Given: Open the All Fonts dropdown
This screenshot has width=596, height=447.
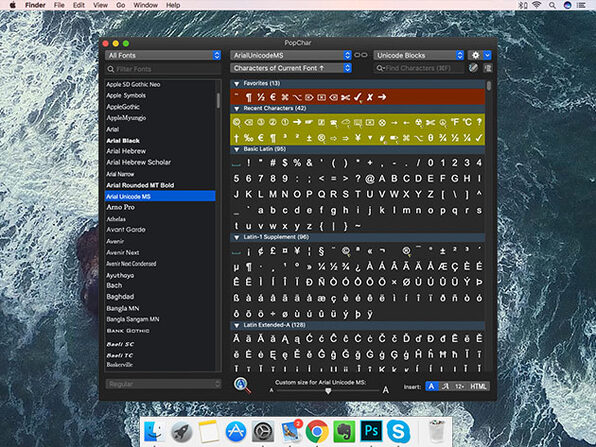Looking at the screenshot, I should pos(163,55).
